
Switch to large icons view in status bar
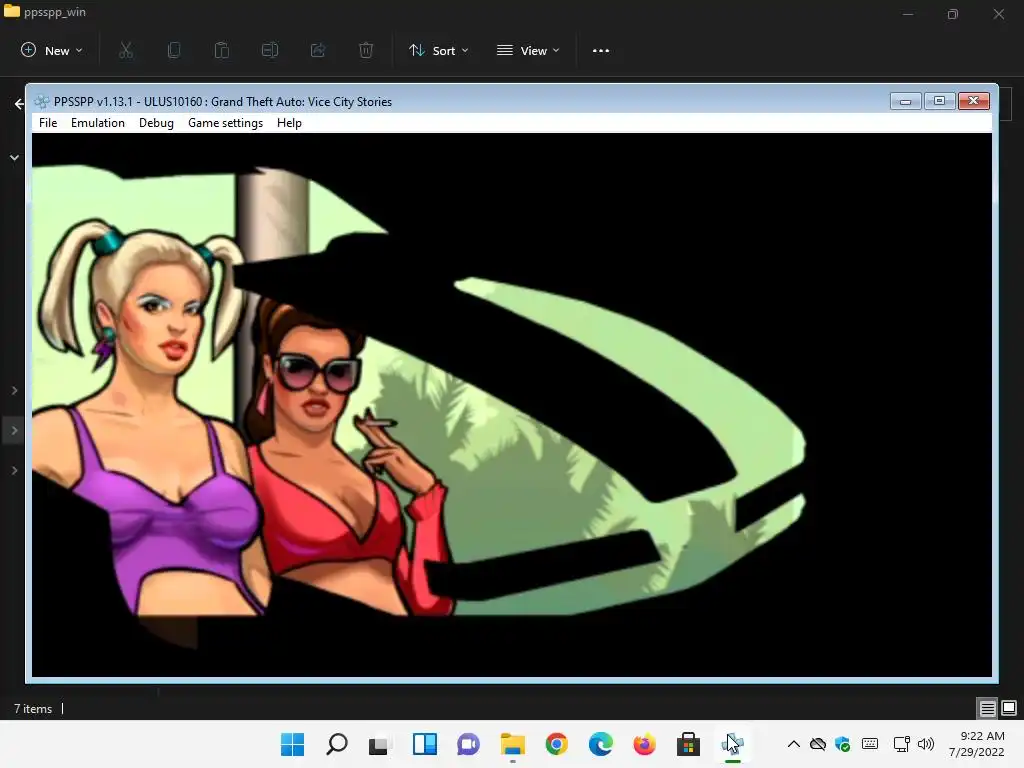(1009, 708)
